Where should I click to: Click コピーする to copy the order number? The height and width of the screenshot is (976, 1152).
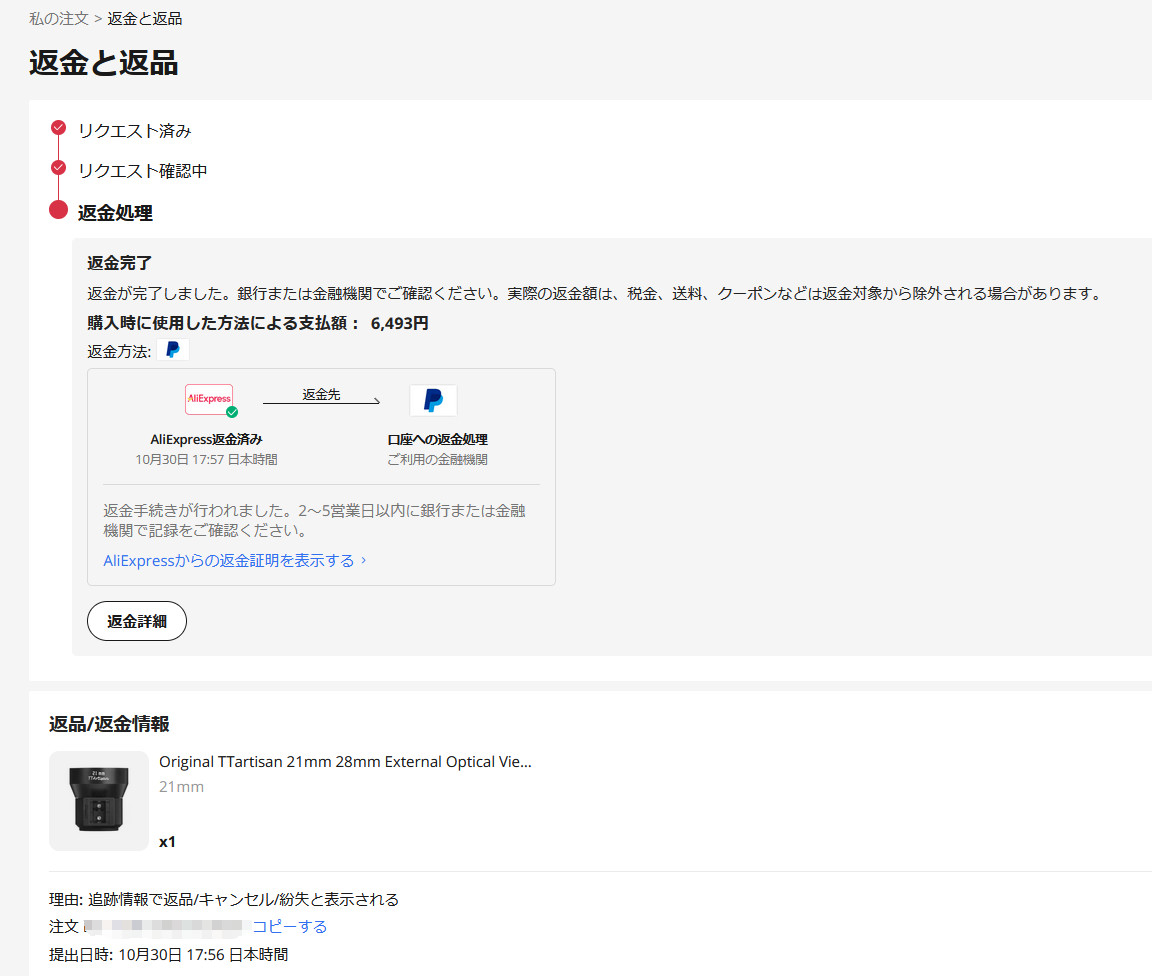pyautogui.click(x=290, y=926)
